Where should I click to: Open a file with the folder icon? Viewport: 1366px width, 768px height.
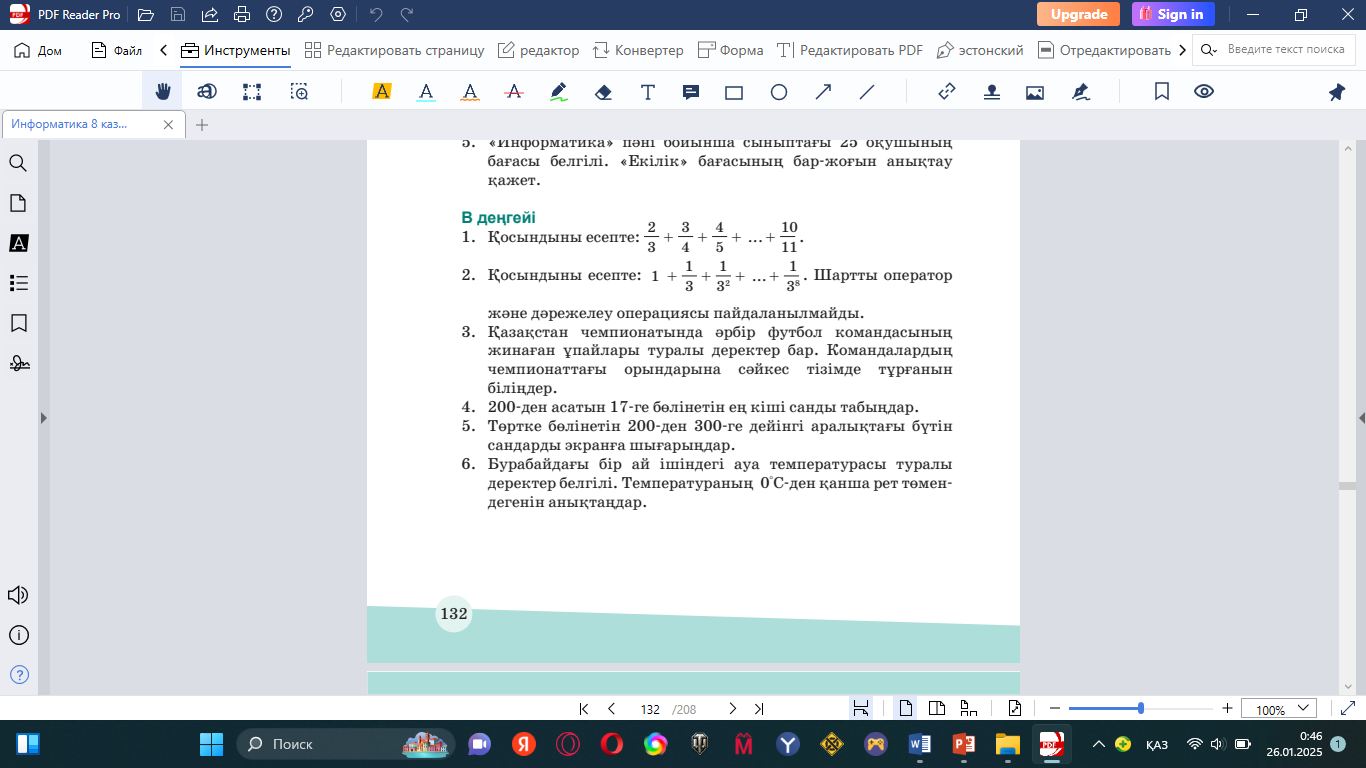146,15
